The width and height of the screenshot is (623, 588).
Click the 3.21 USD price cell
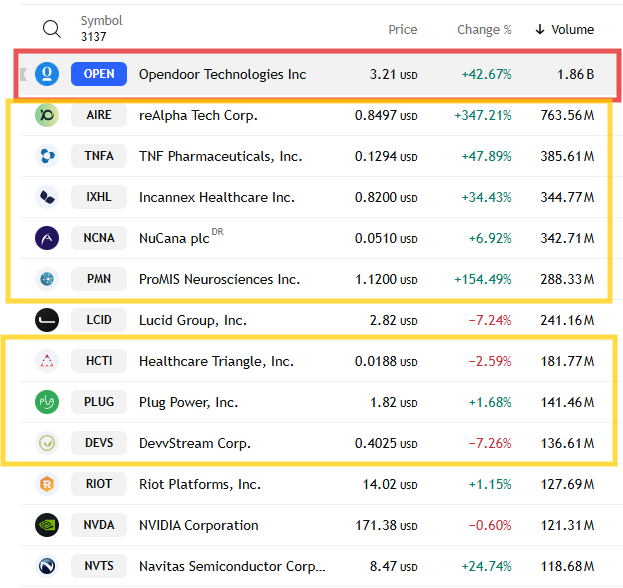pyautogui.click(x=393, y=74)
